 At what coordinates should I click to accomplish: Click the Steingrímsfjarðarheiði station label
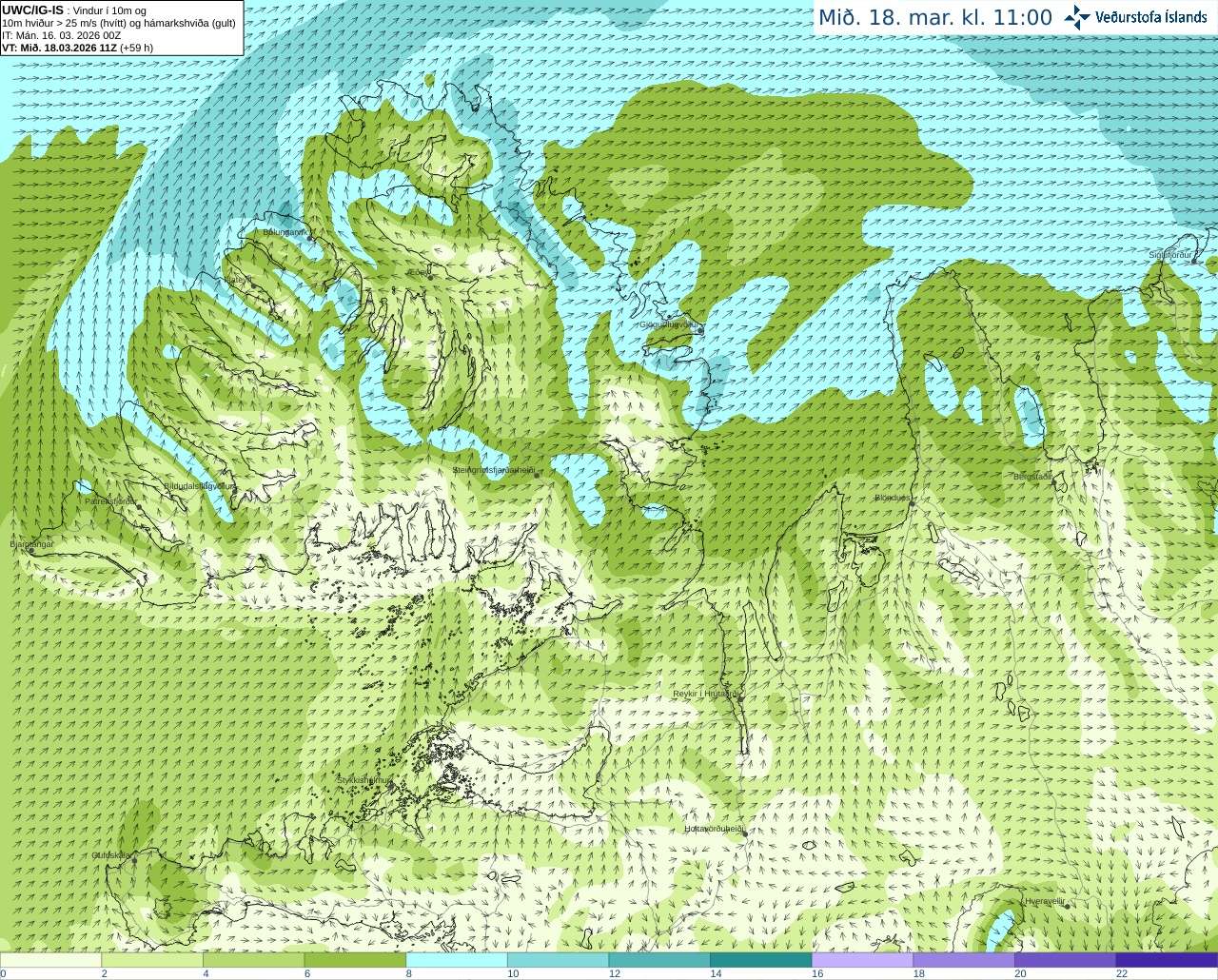[x=492, y=470]
